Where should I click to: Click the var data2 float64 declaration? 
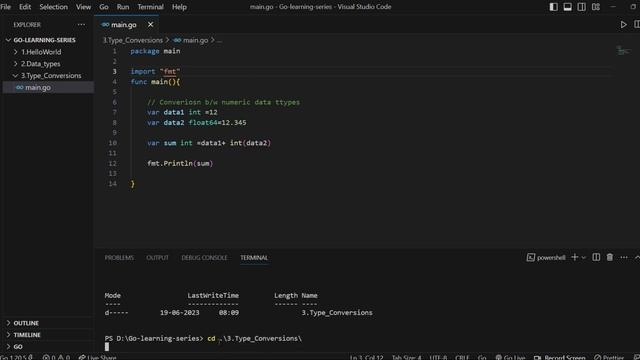click(197, 122)
